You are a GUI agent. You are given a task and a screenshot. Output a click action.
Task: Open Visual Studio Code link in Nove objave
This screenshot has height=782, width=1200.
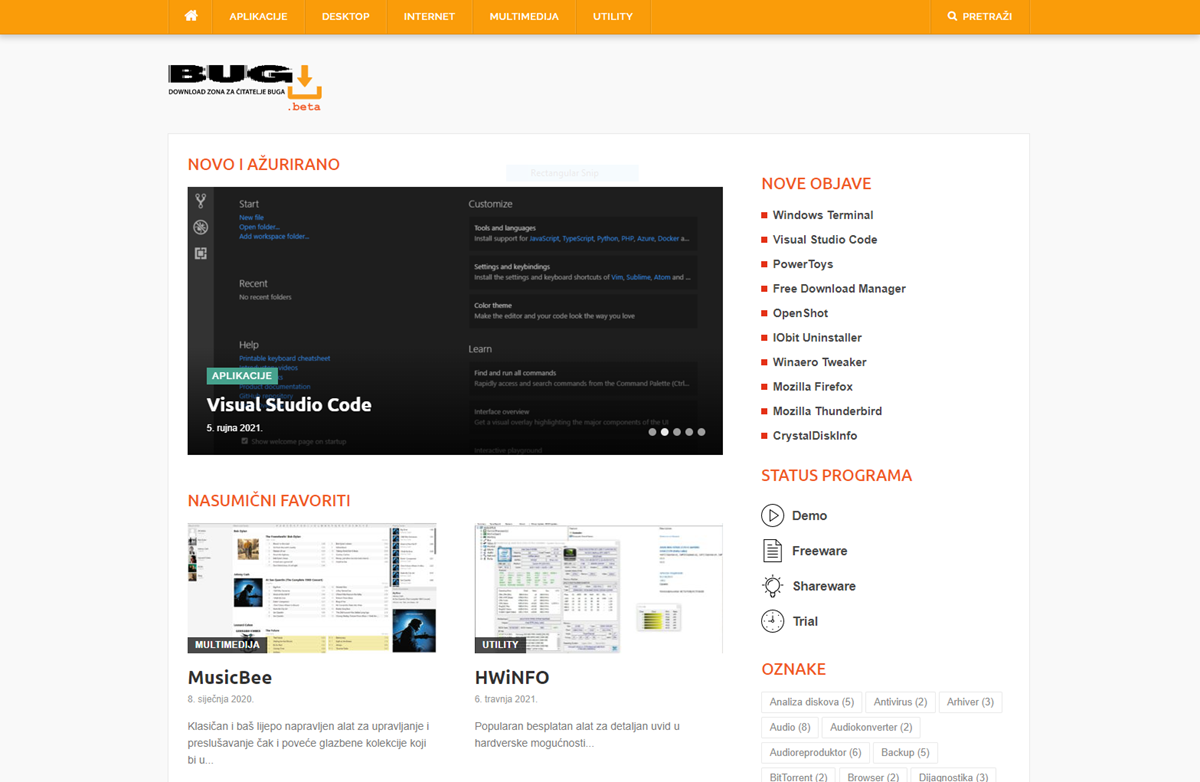point(825,240)
